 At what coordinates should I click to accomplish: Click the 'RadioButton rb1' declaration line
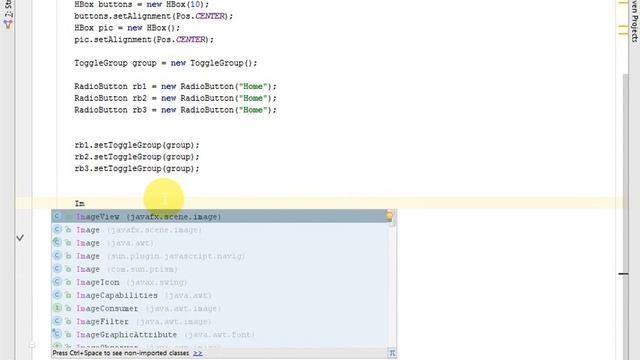pyautogui.click(x=176, y=87)
